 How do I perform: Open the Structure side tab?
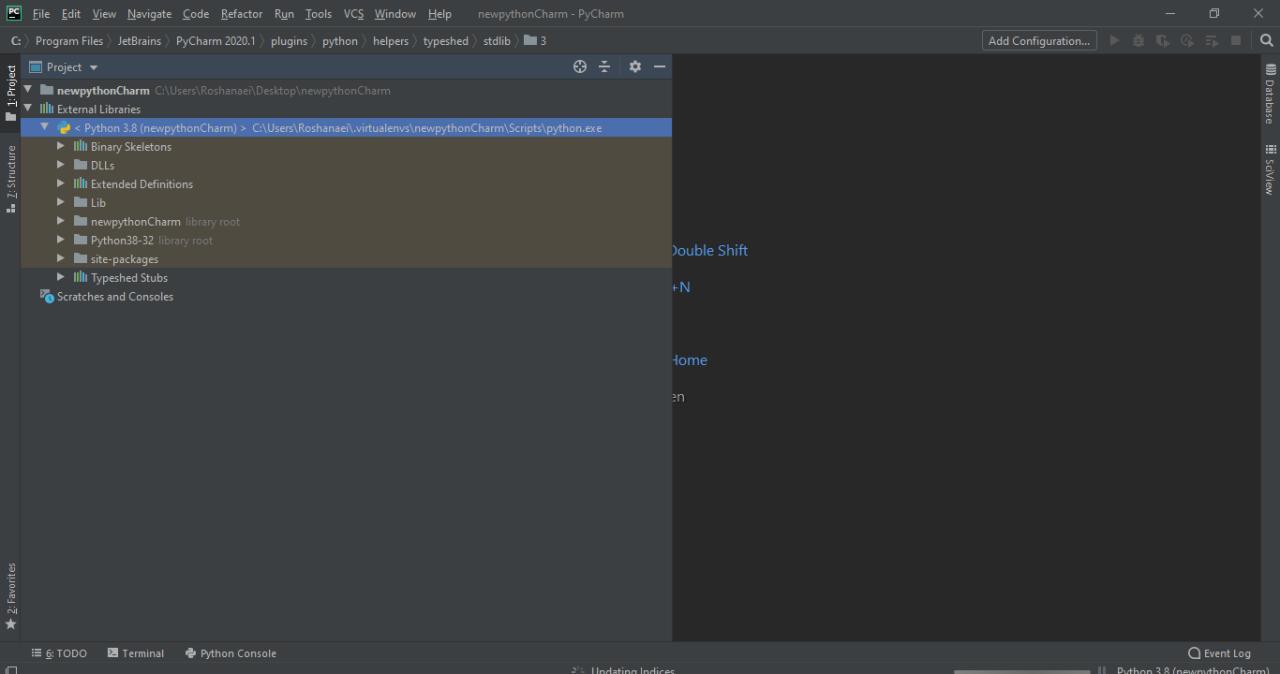click(x=11, y=179)
